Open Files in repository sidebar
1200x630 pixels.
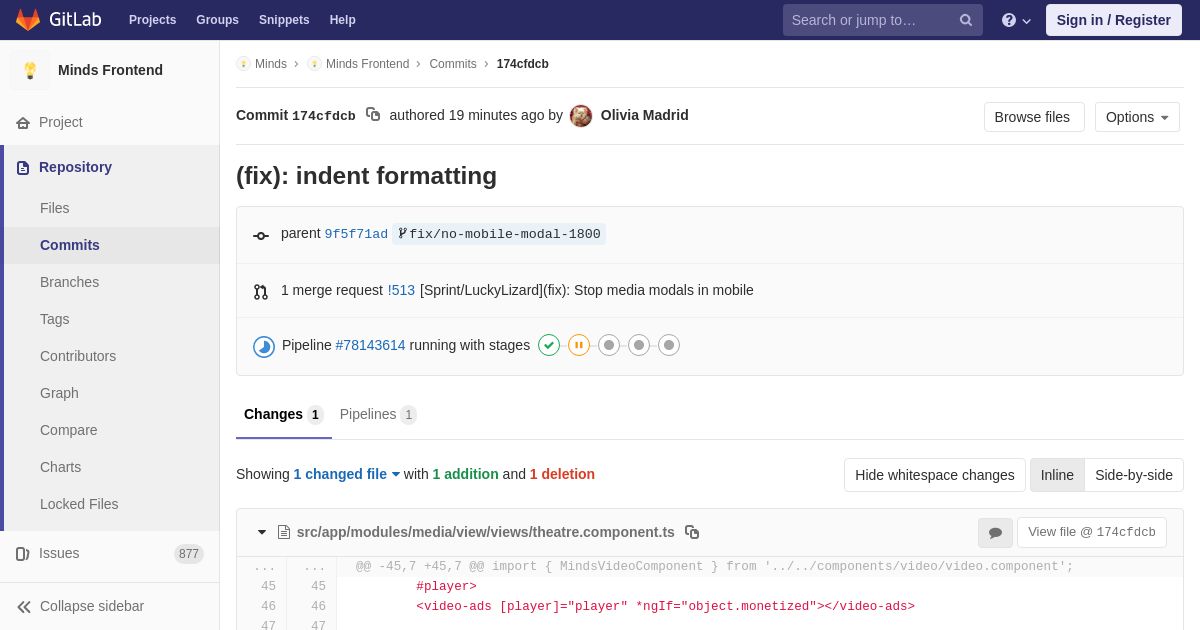click(x=55, y=208)
